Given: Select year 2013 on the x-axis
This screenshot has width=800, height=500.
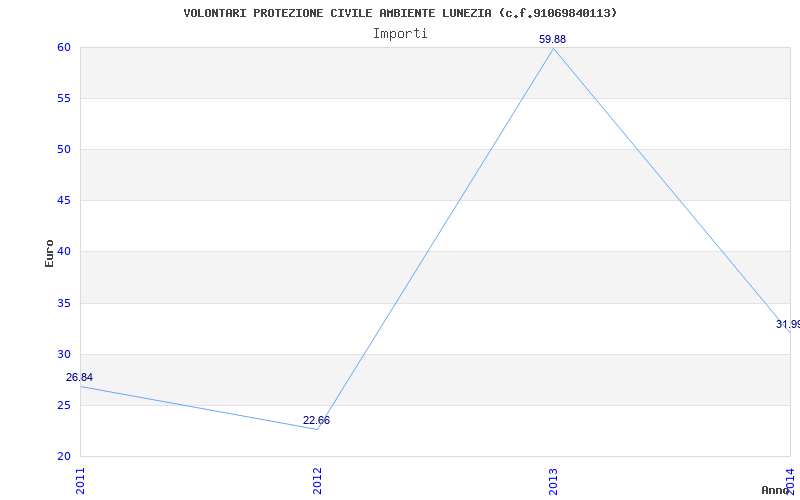Looking at the screenshot, I should point(554,481).
